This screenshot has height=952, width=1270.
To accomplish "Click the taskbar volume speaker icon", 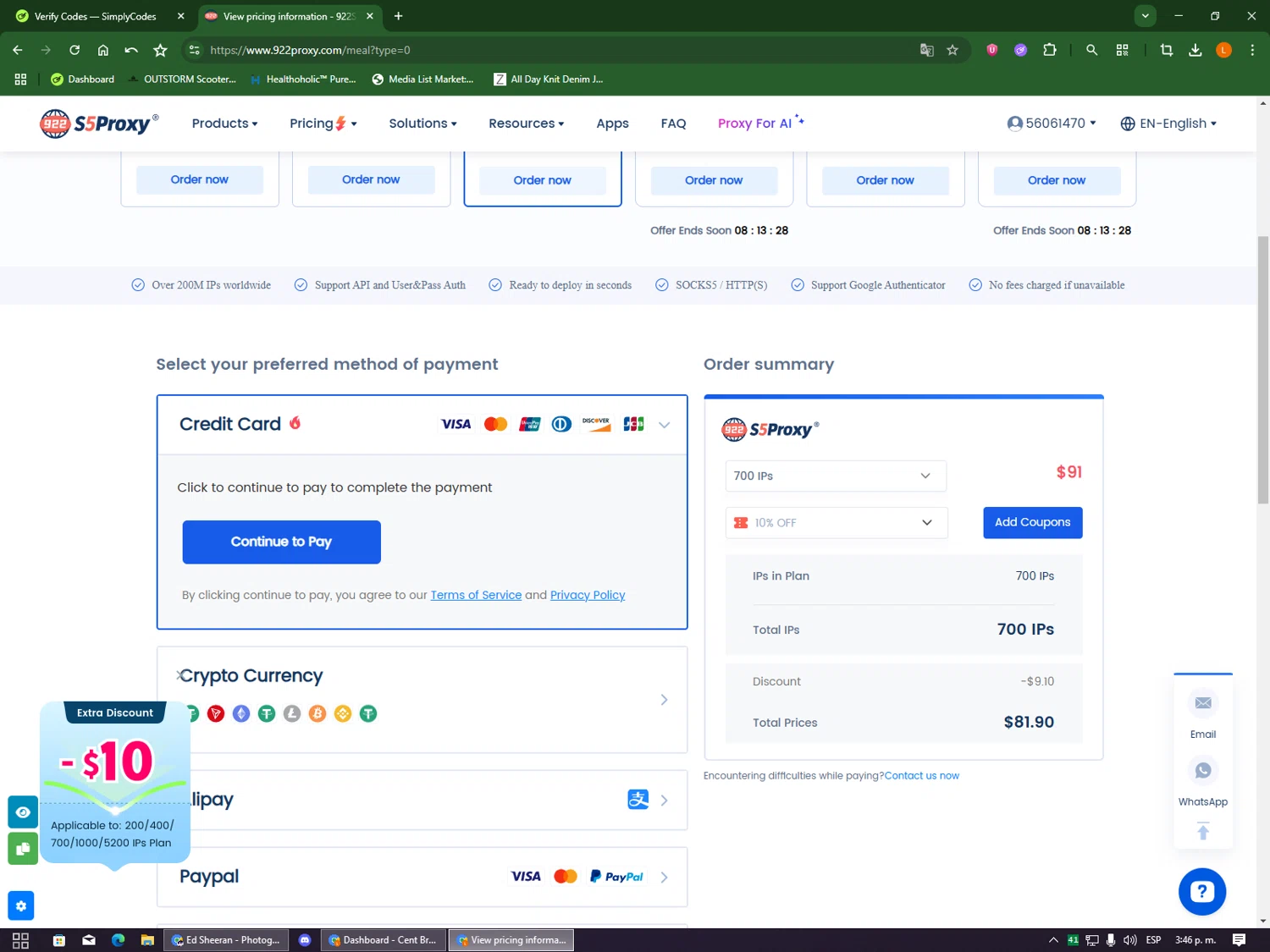I will (1129, 940).
